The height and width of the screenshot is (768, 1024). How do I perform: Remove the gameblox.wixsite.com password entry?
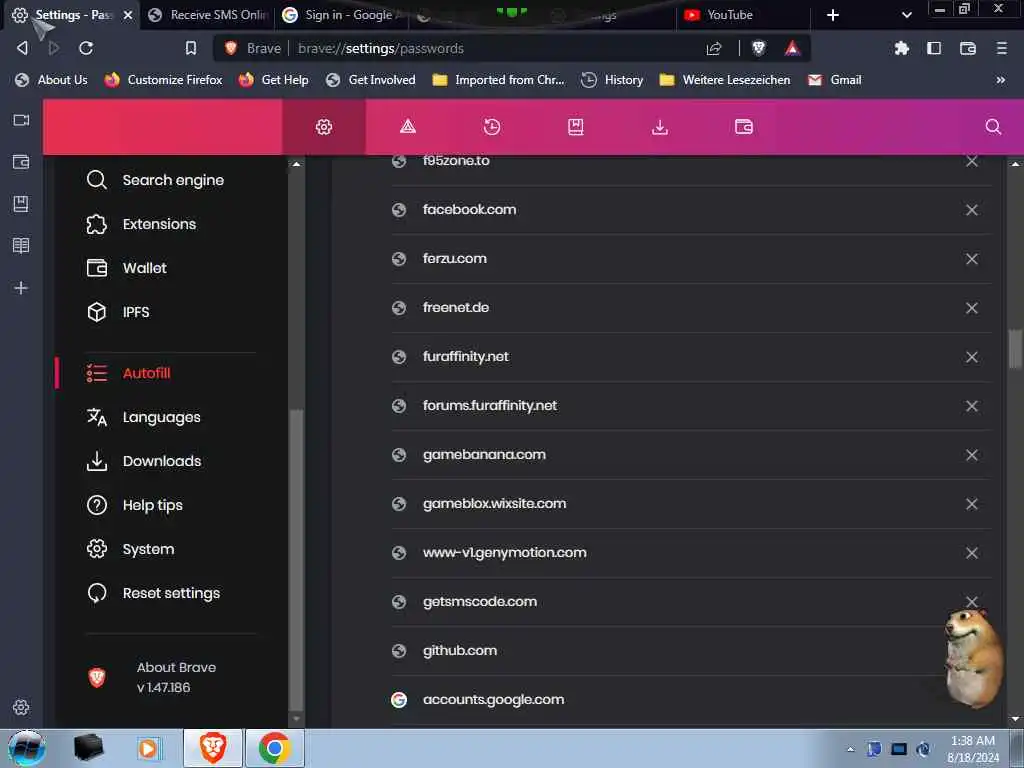coord(972,504)
